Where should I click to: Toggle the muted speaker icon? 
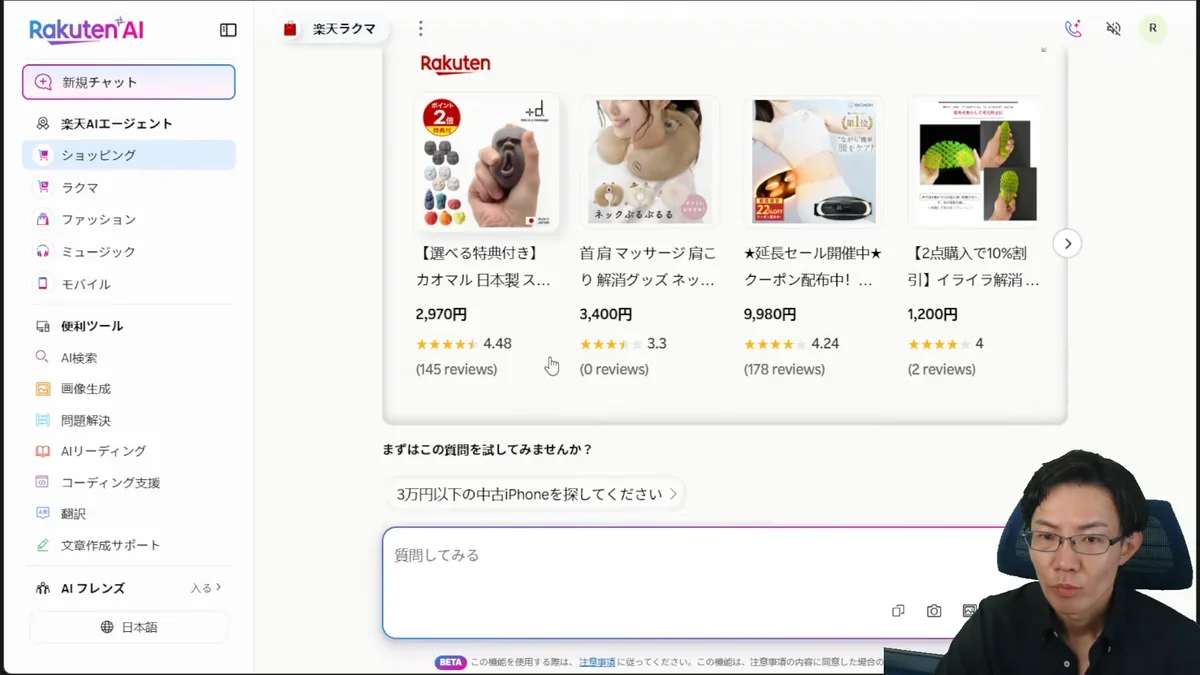point(1113,29)
